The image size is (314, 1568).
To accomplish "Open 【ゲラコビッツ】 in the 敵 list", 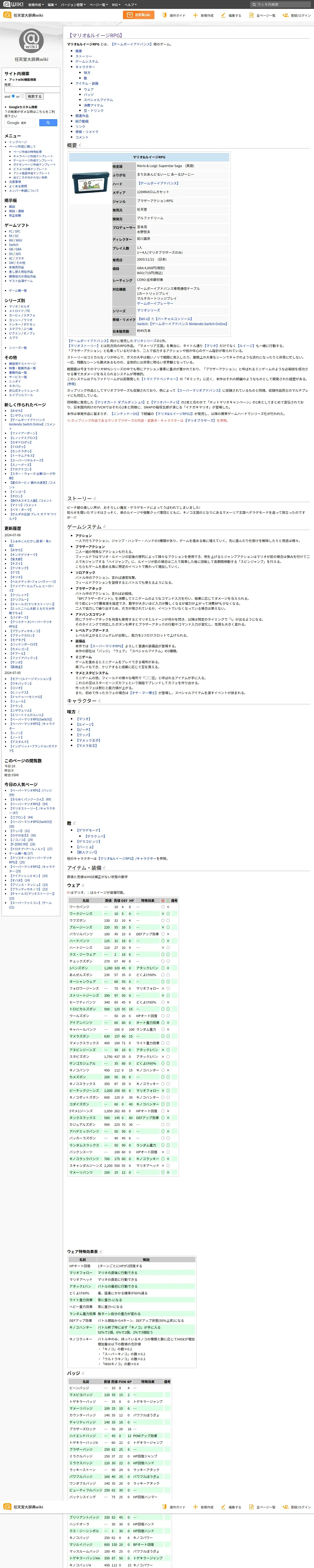I will tap(88, 841).
